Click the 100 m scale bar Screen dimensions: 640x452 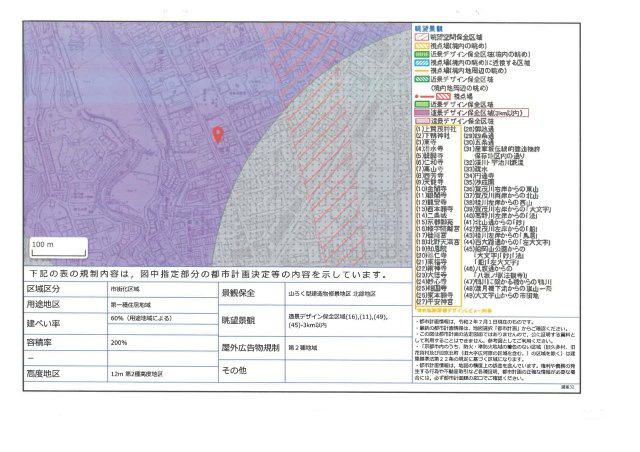59,248
